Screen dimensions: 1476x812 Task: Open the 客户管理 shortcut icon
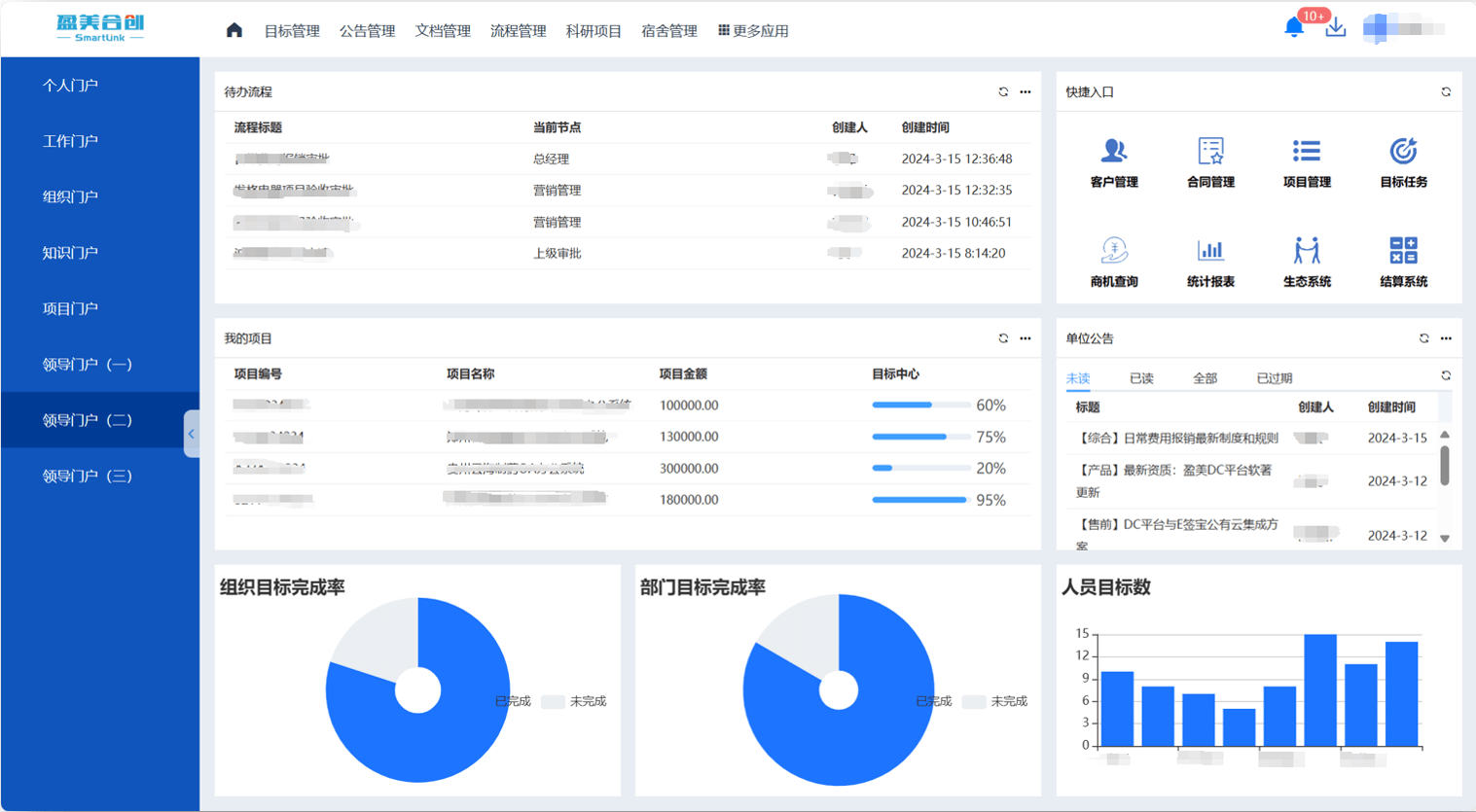point(1113,152)
